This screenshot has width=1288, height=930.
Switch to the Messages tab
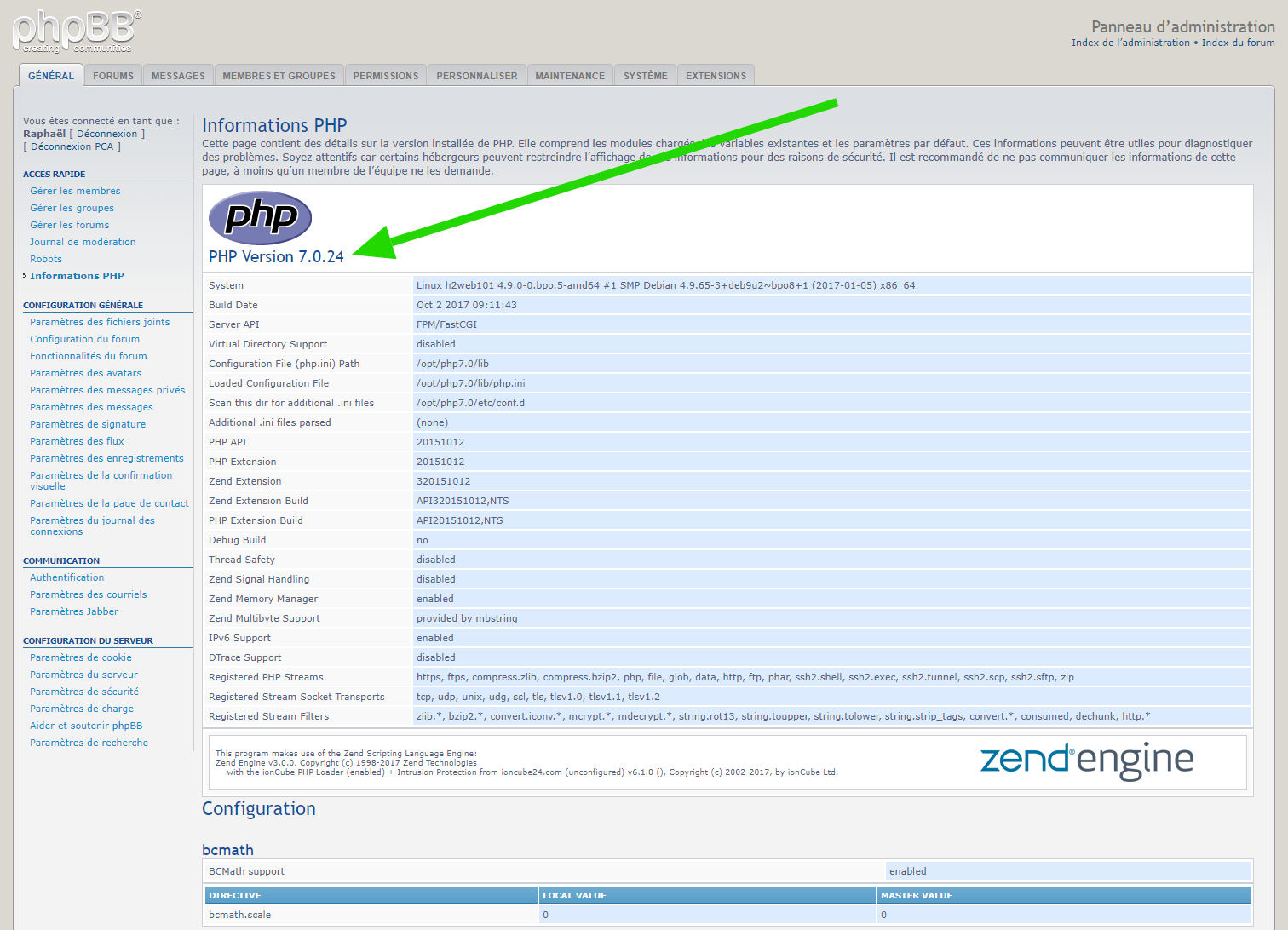point(178,76)
